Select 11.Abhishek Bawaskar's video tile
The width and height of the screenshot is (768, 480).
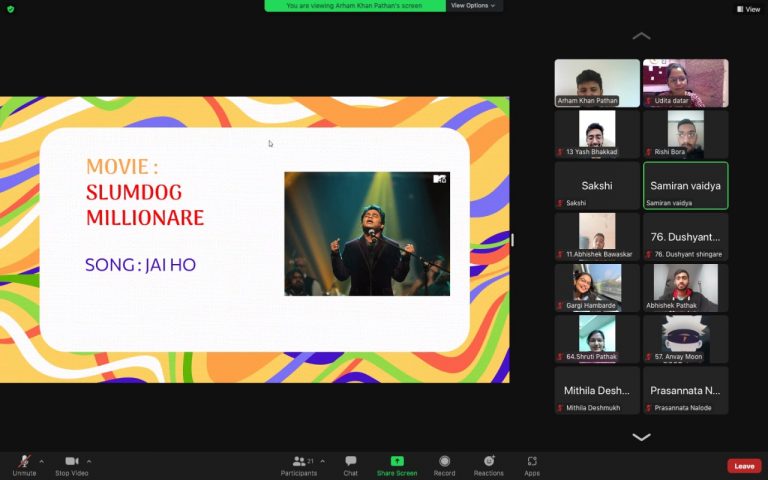pyautogui.click(x=597, y=237)
